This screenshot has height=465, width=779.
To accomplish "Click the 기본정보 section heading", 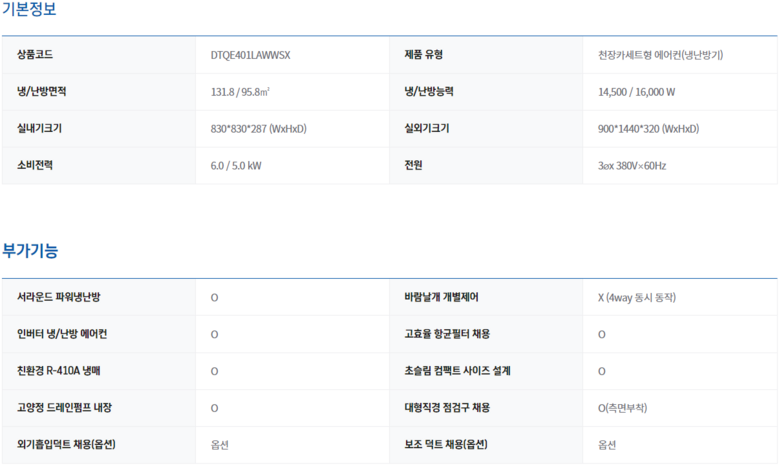I will [x=29, y=10].
